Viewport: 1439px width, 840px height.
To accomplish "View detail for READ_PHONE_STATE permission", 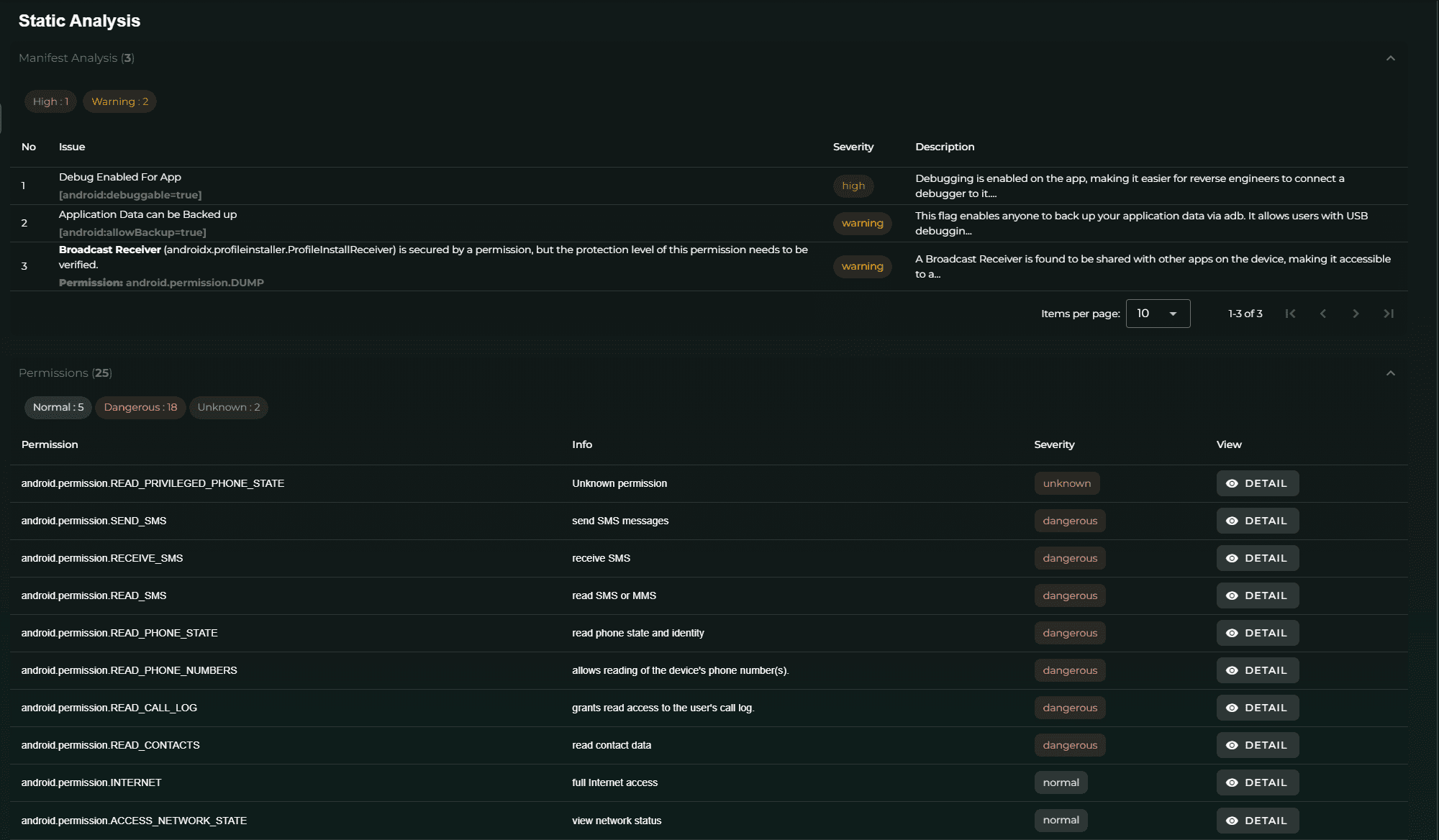I will point(1257,633).
